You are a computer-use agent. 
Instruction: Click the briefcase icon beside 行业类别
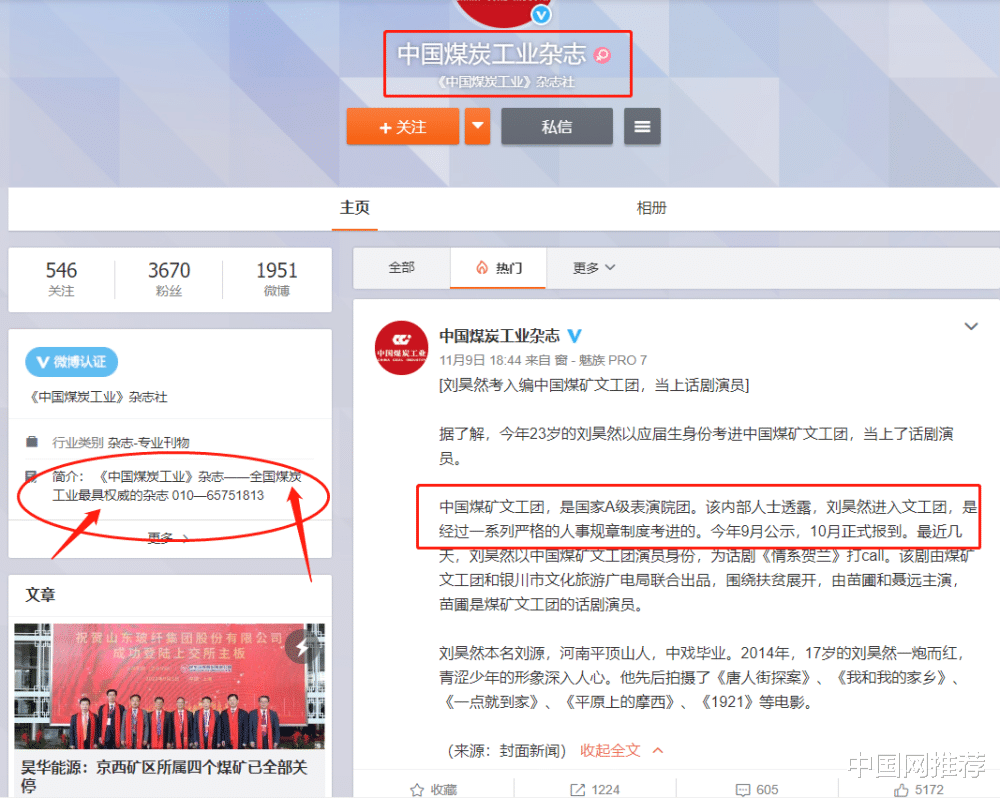[31, 441]
